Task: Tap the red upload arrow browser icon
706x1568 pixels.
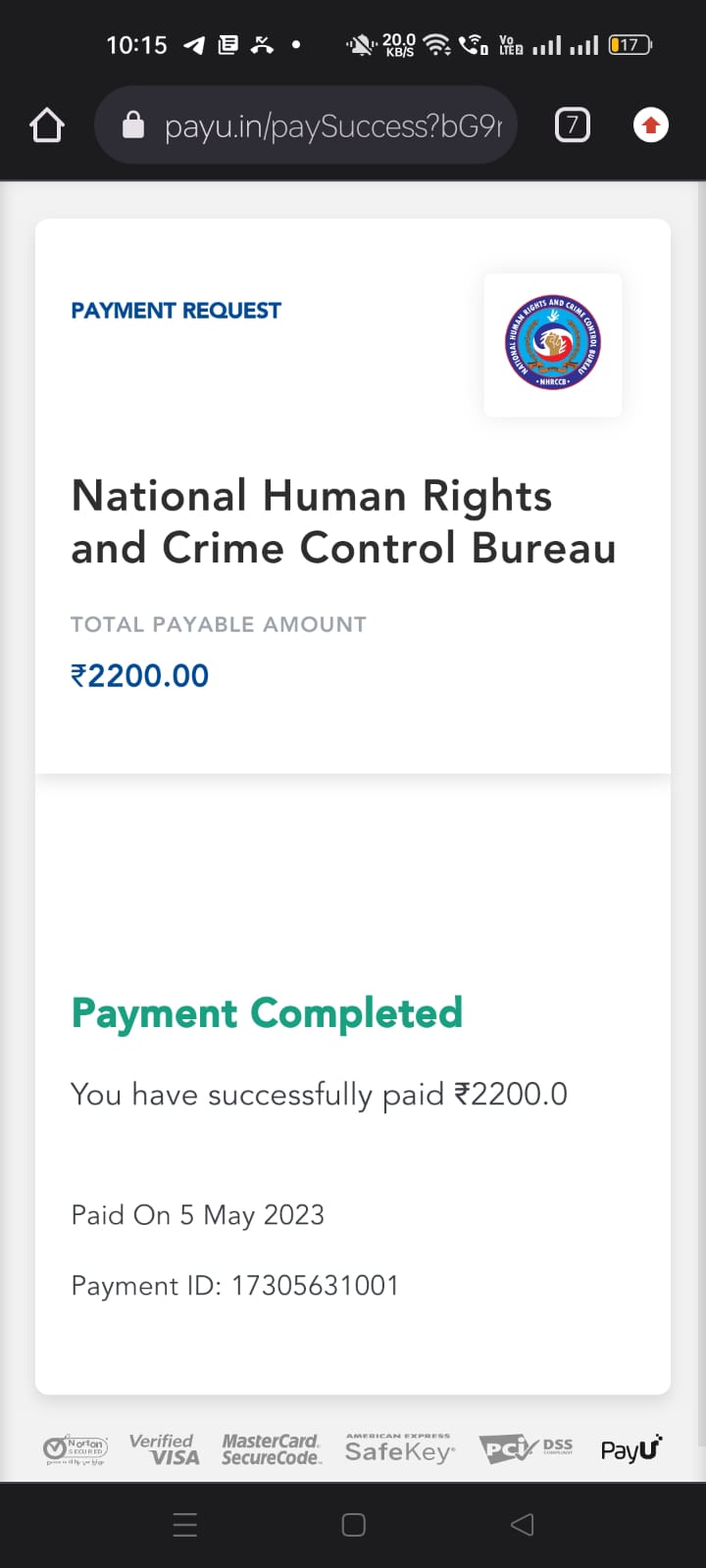Action: click(x=651, y=125)
